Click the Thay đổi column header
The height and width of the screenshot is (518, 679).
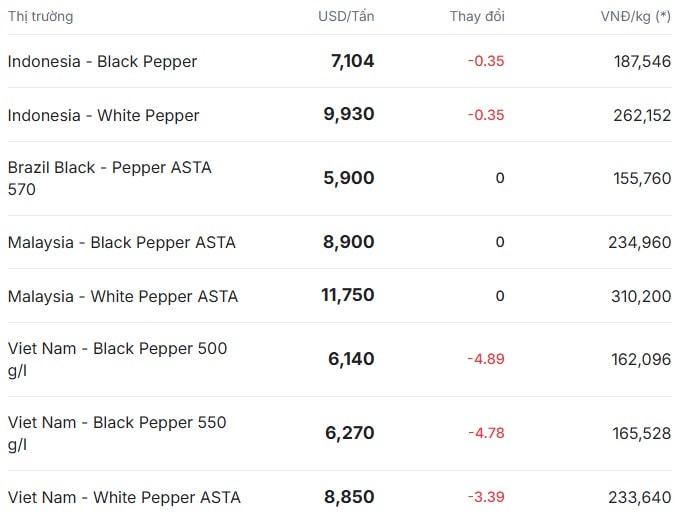click(x=477, y=16)
